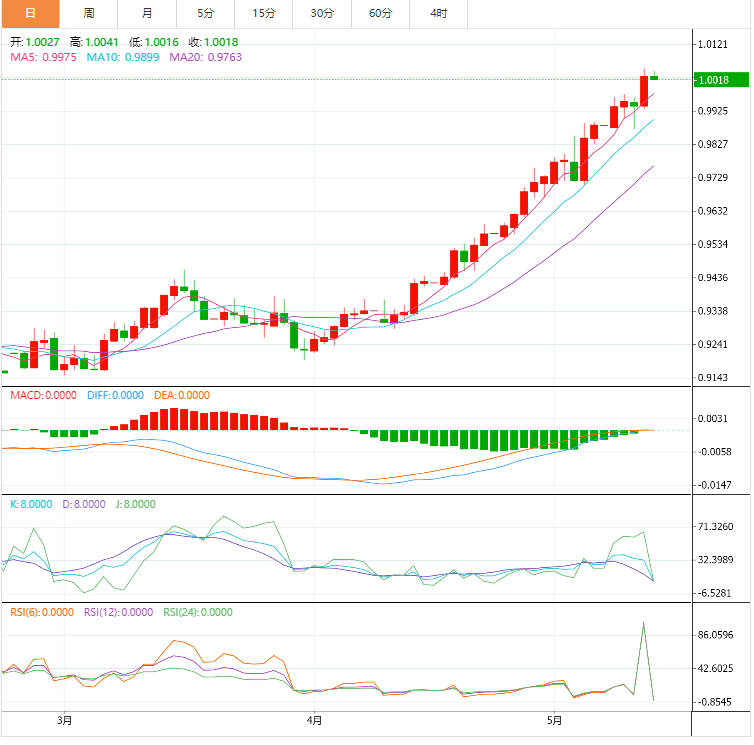Click the RSI(6) indicator label

point(42,613)
